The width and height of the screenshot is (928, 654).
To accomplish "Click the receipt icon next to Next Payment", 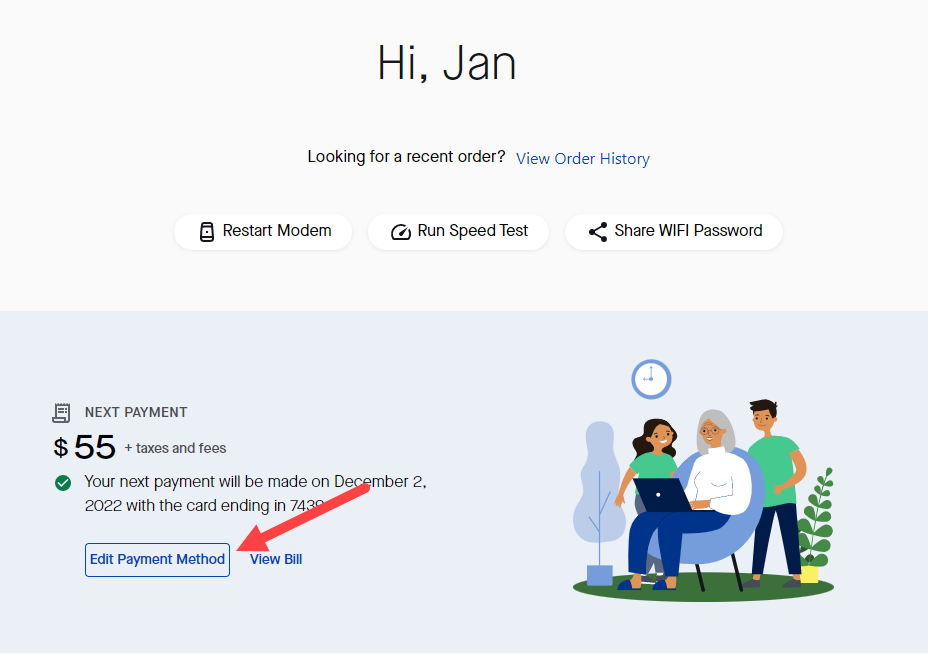I will pos(62,412).
